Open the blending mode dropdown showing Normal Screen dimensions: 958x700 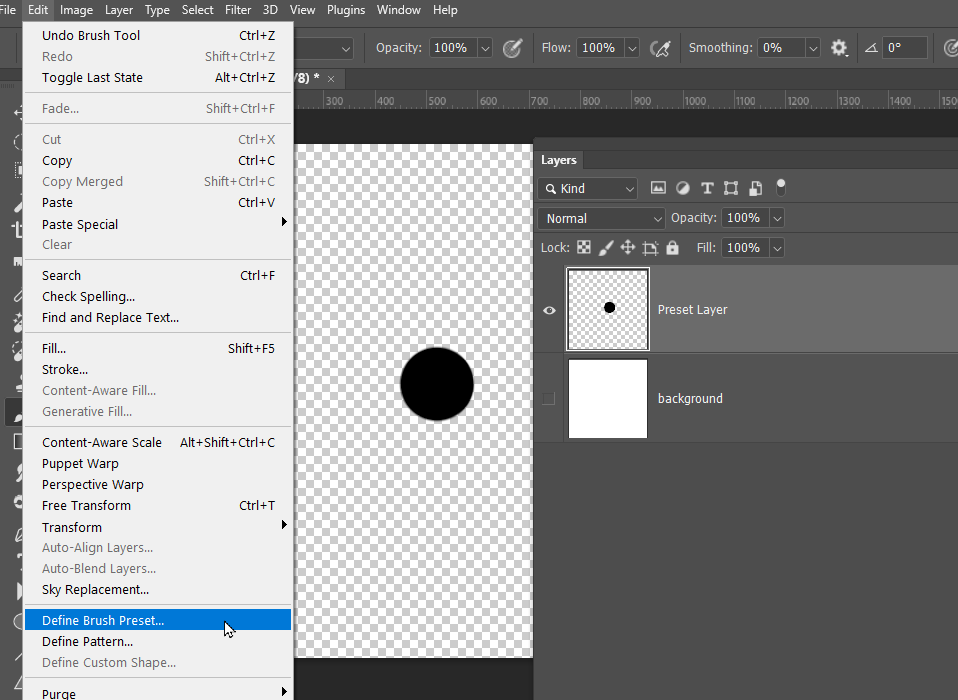coord(600,218)
